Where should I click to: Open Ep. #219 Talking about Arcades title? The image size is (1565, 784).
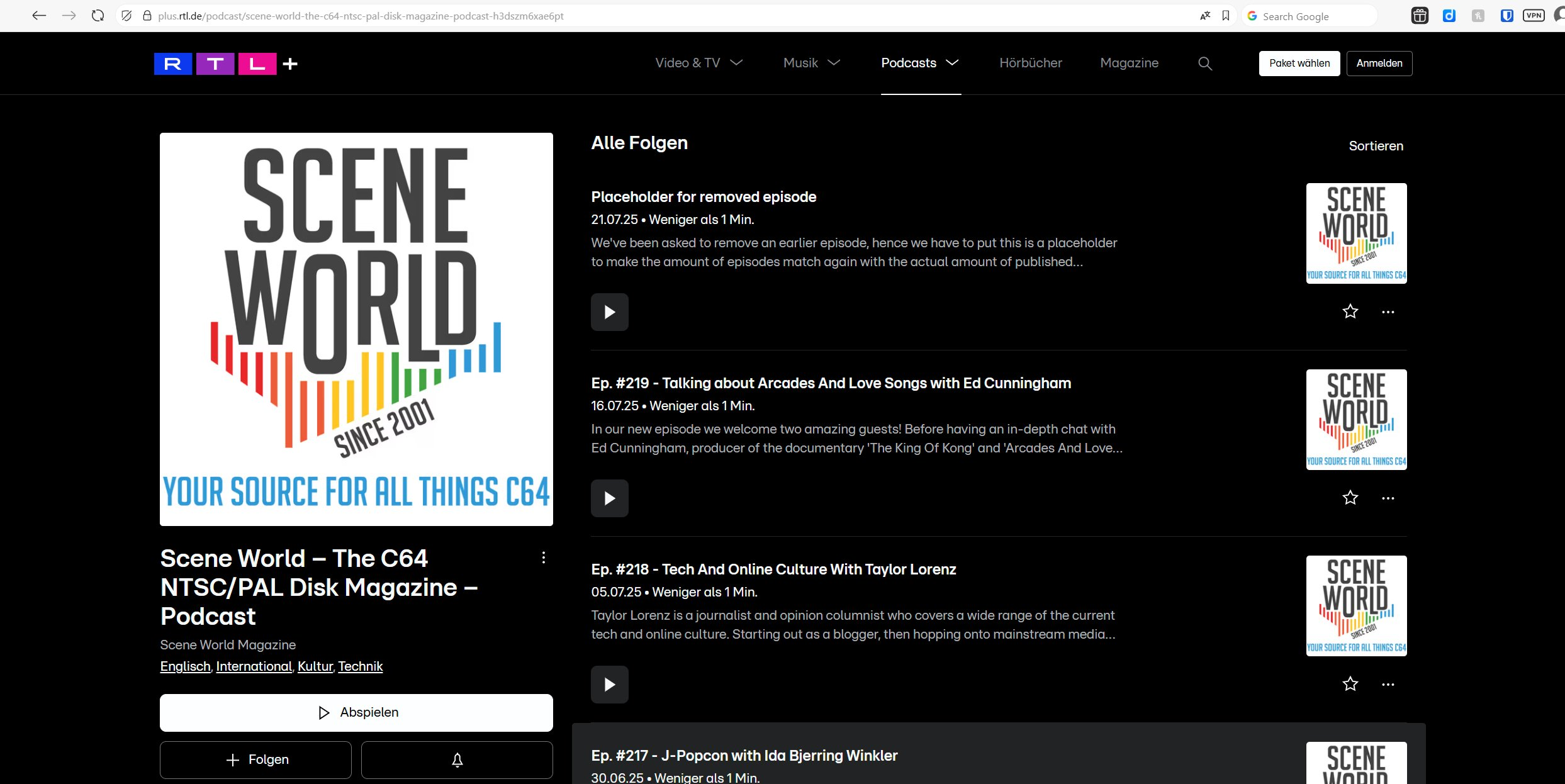[x=831, y=383]
